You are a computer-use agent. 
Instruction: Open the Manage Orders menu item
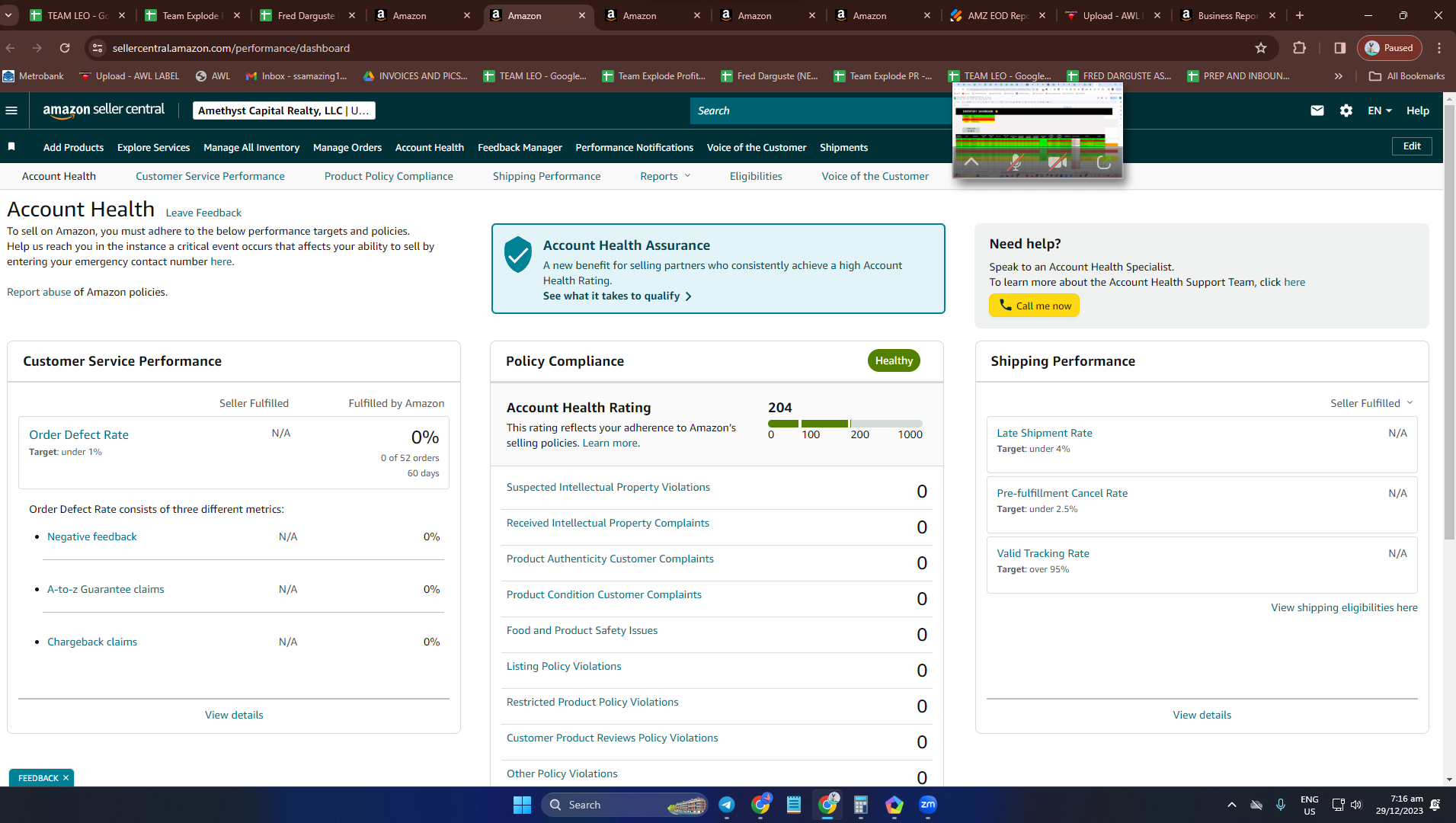[347, 147]
